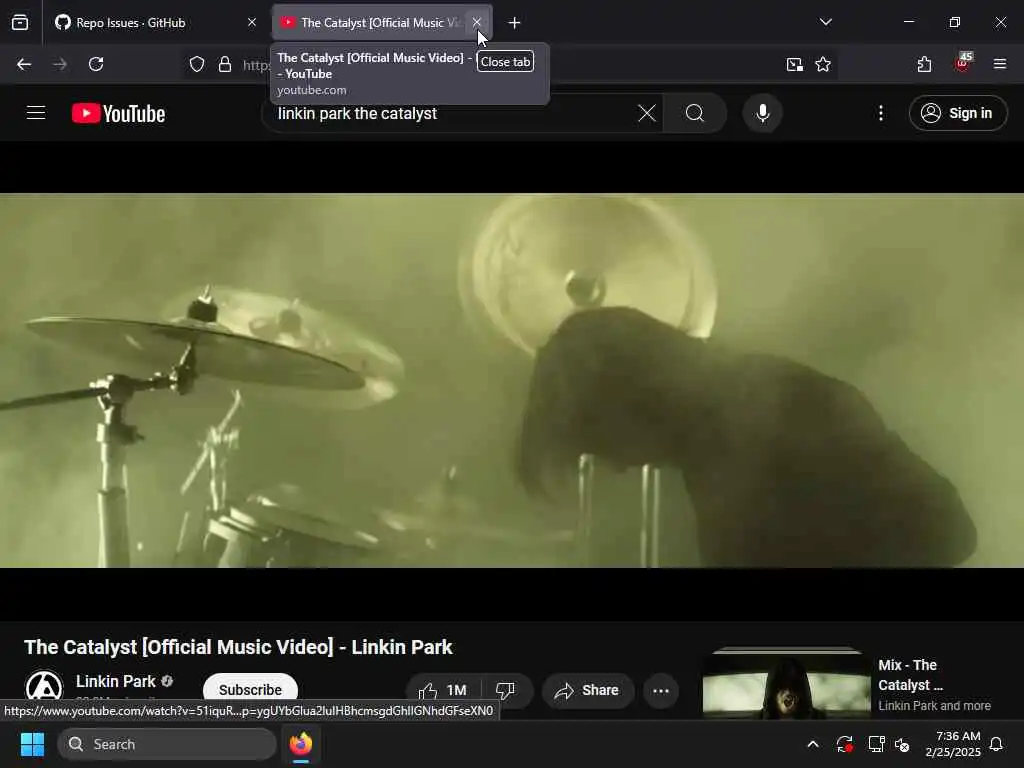1024x768 pixels.
Task: Select The Catalyst YouTube tab
Action: (382, 23)
